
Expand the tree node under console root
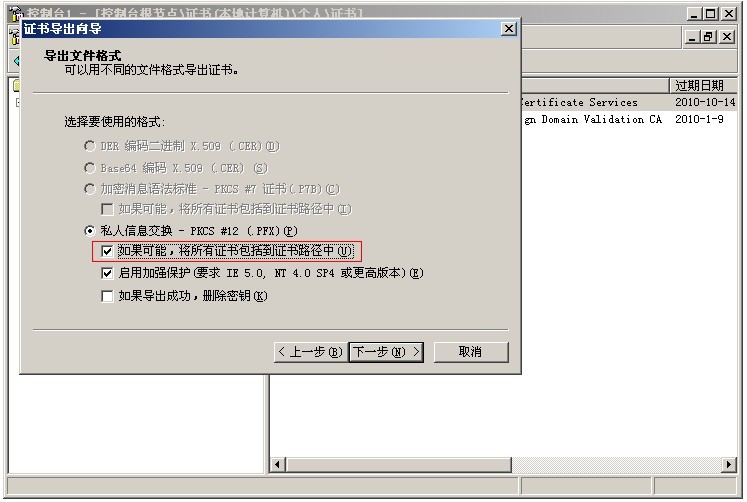(x=18, y=102)
